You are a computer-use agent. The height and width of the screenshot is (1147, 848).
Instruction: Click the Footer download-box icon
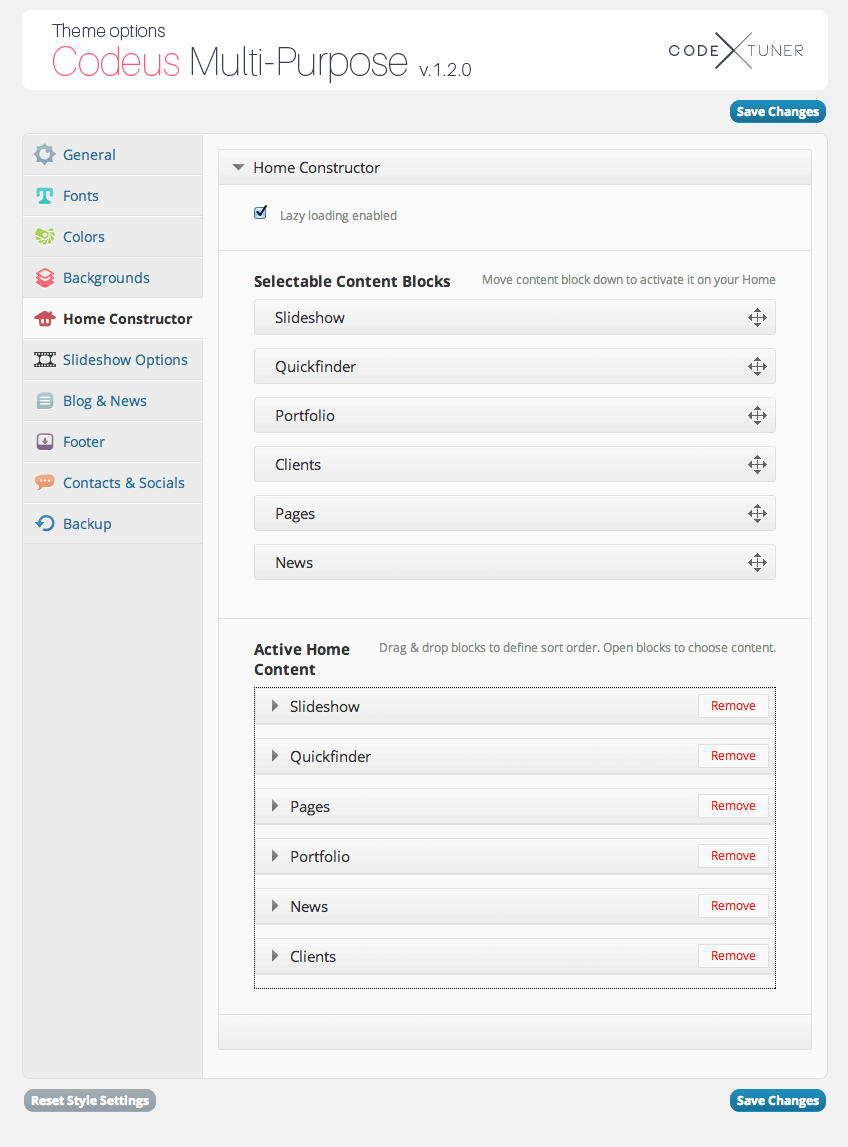pos(45,442)
